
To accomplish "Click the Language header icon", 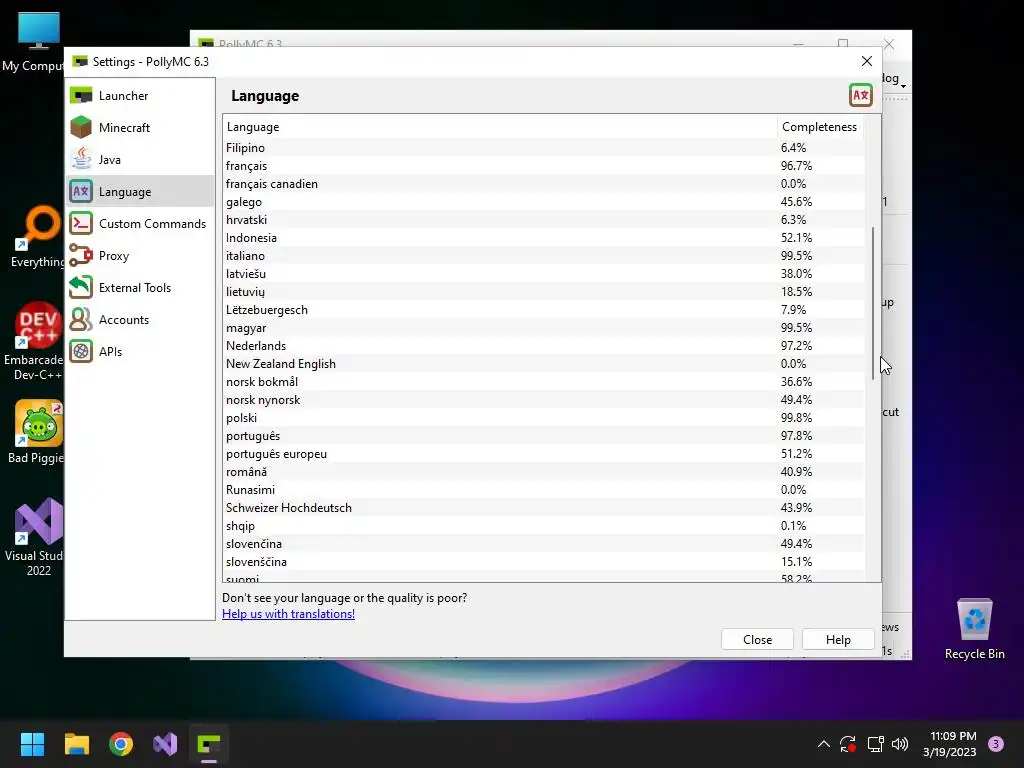I will 861,95.
